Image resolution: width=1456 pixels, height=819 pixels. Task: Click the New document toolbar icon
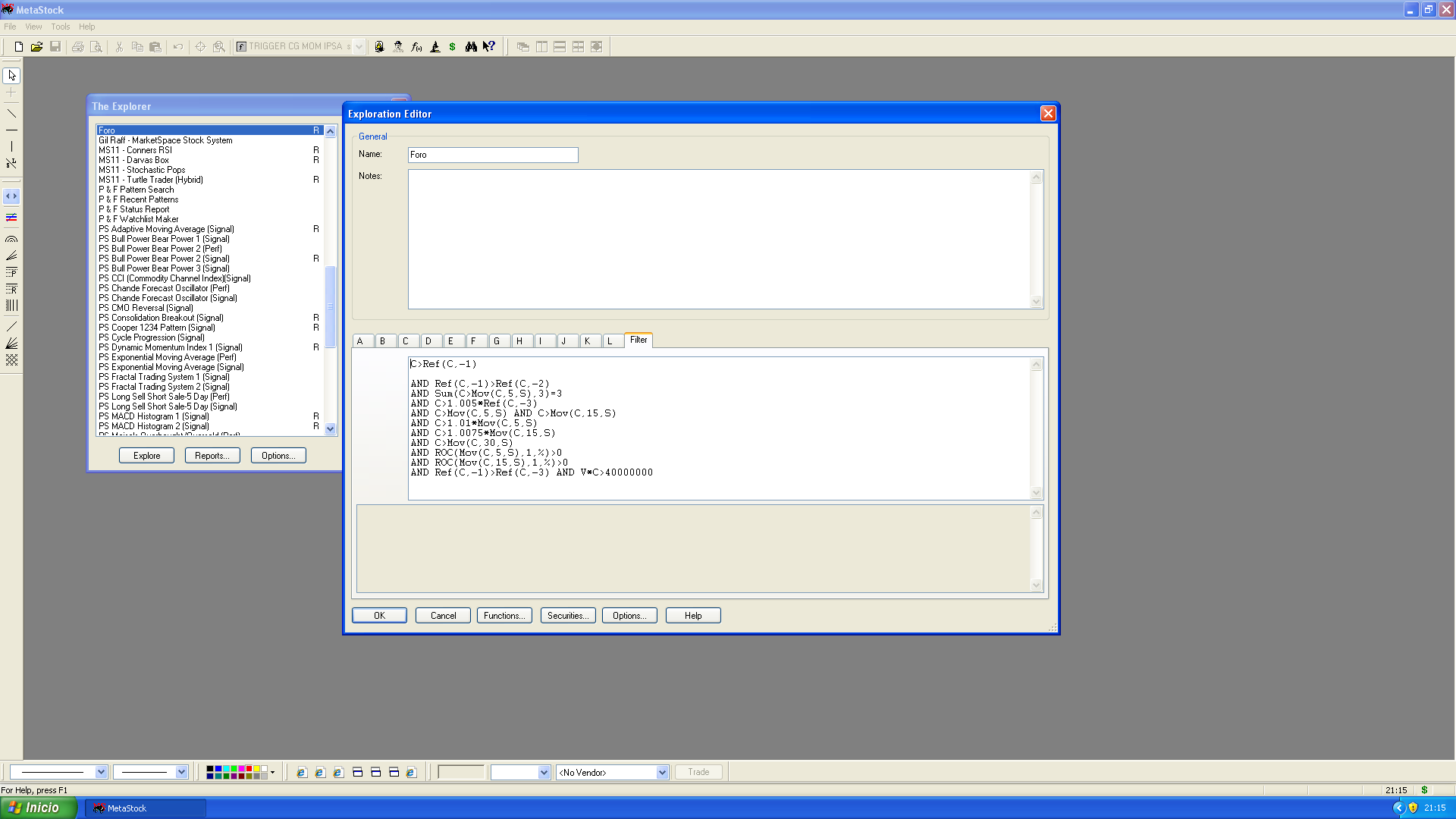(x=19, y=47)
